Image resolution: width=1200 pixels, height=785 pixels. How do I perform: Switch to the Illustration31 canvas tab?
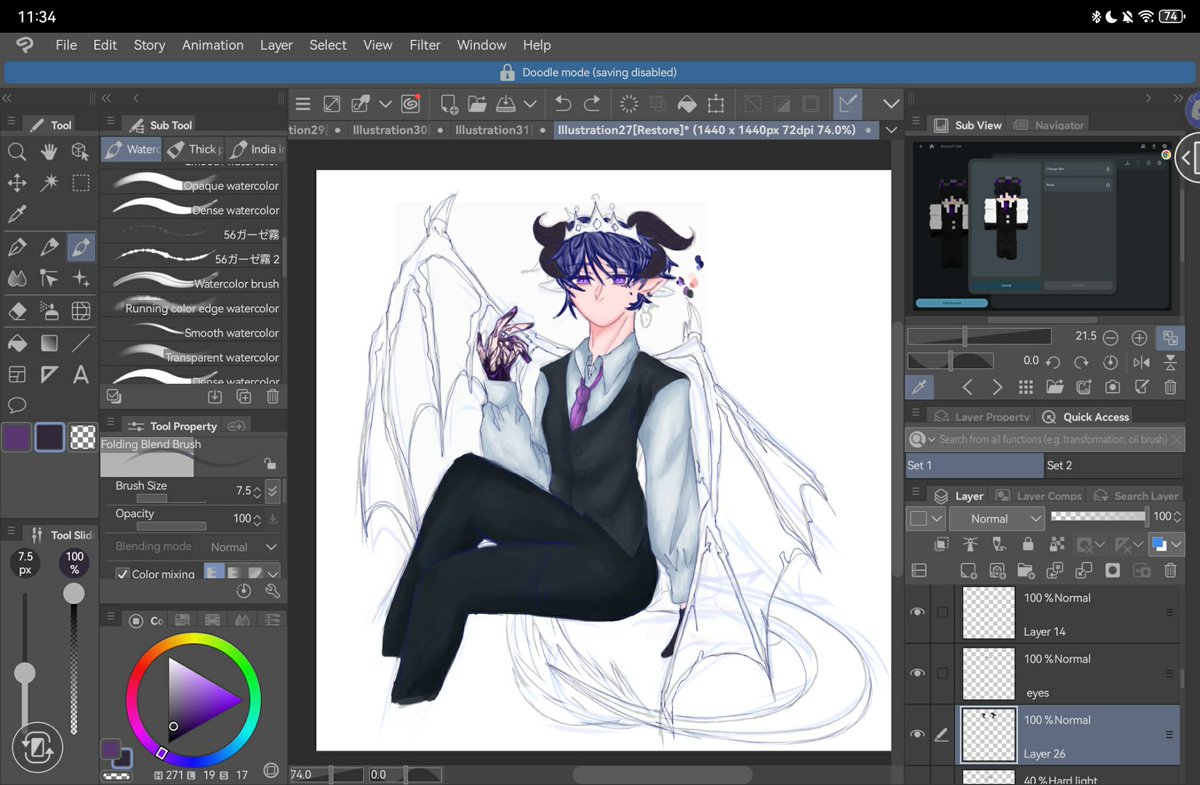tap(491, 130)
